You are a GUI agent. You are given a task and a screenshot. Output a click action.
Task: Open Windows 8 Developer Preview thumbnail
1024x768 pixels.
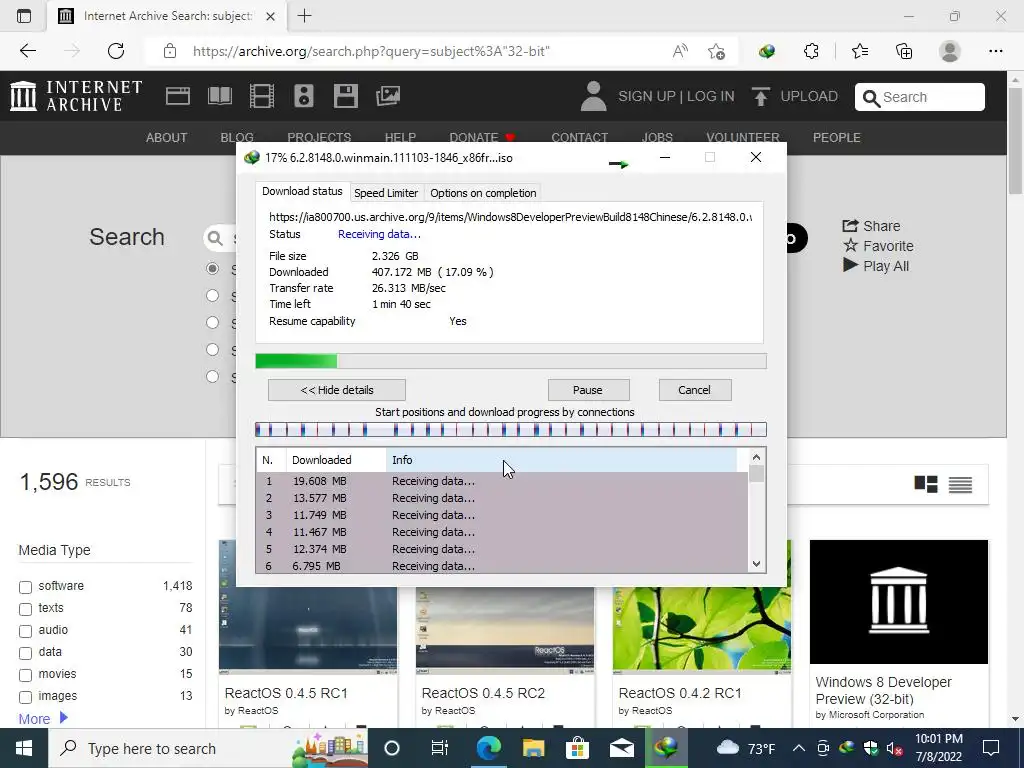click(x=899, y=601)
